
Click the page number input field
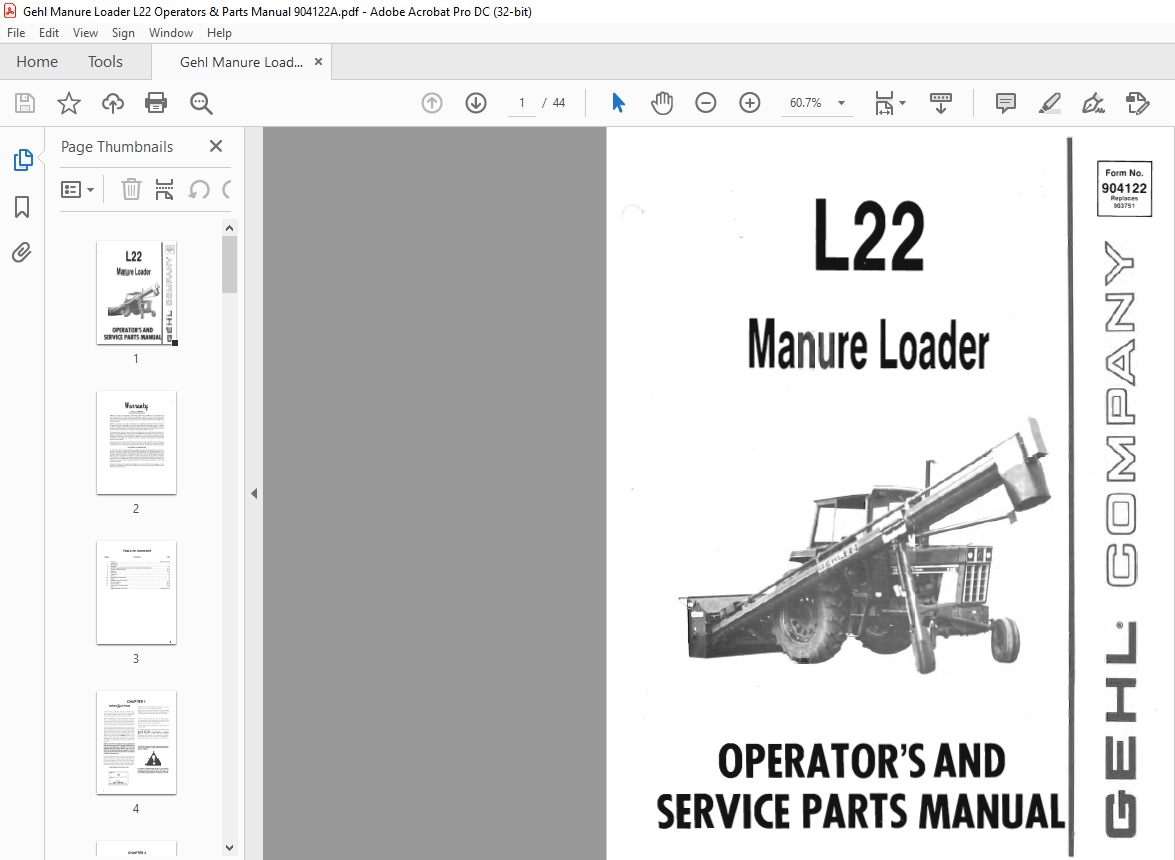point(522,103)
